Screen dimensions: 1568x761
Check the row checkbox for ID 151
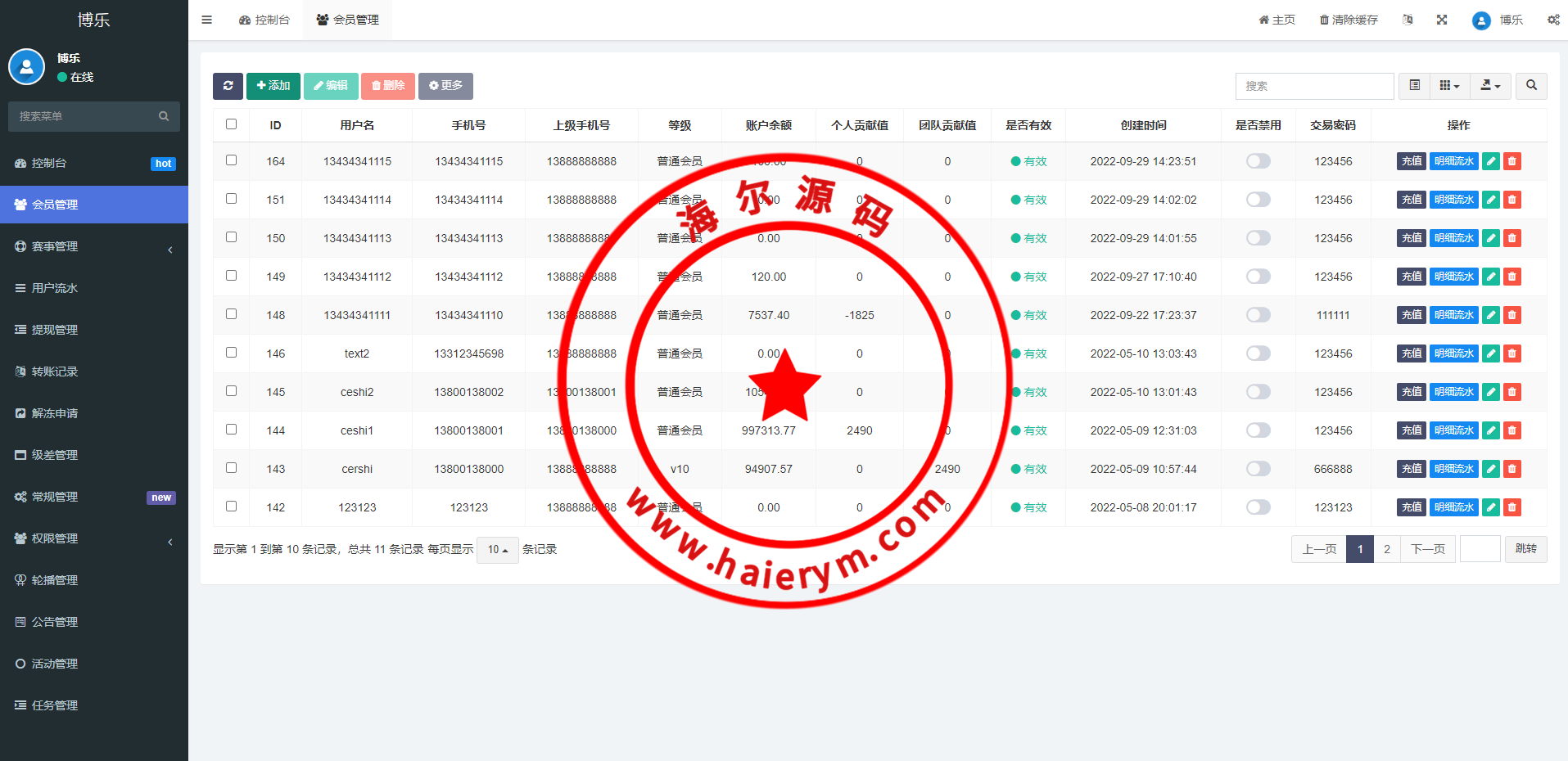pos(231,199)
